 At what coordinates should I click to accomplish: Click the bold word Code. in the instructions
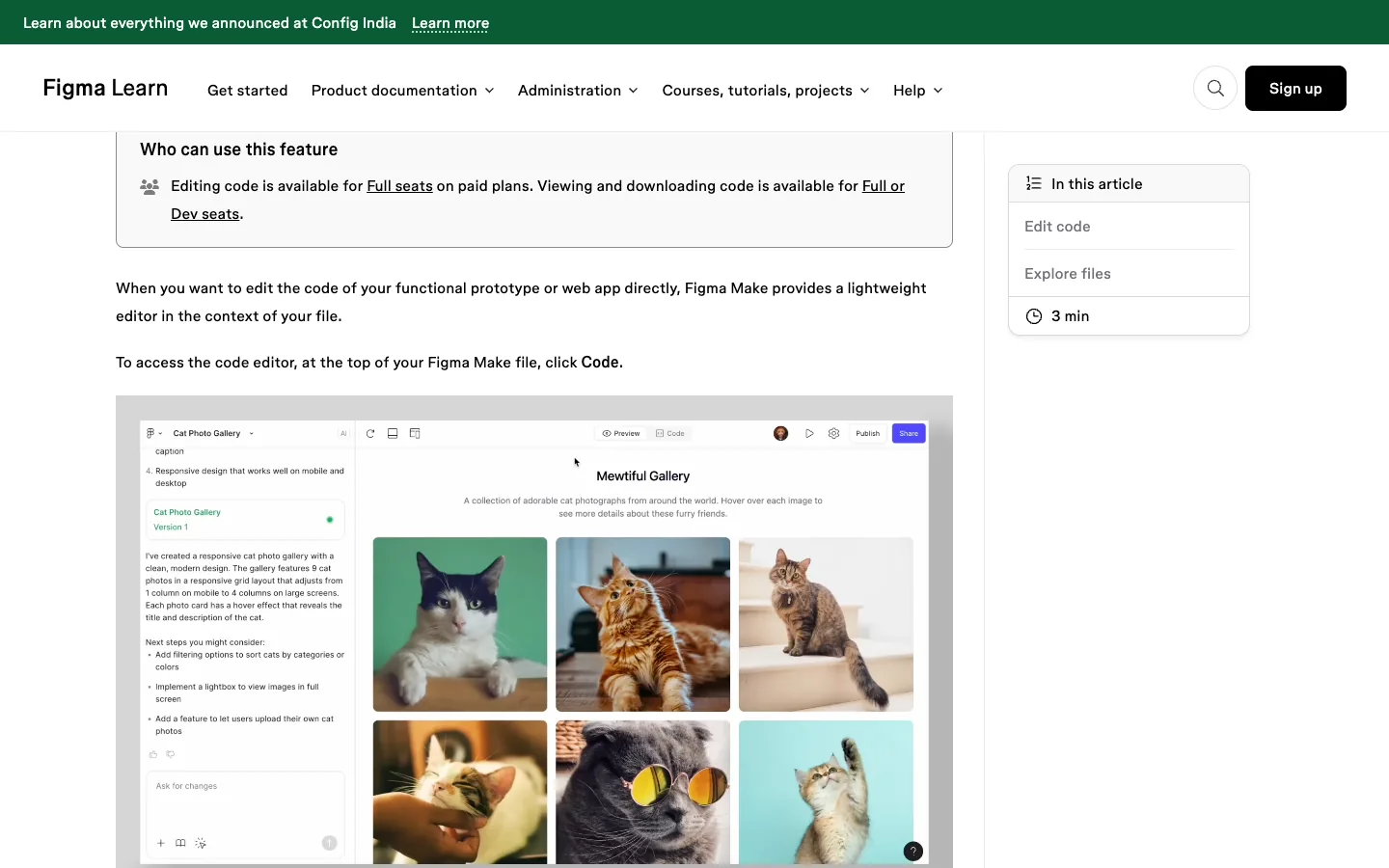(x=602, y=363)
